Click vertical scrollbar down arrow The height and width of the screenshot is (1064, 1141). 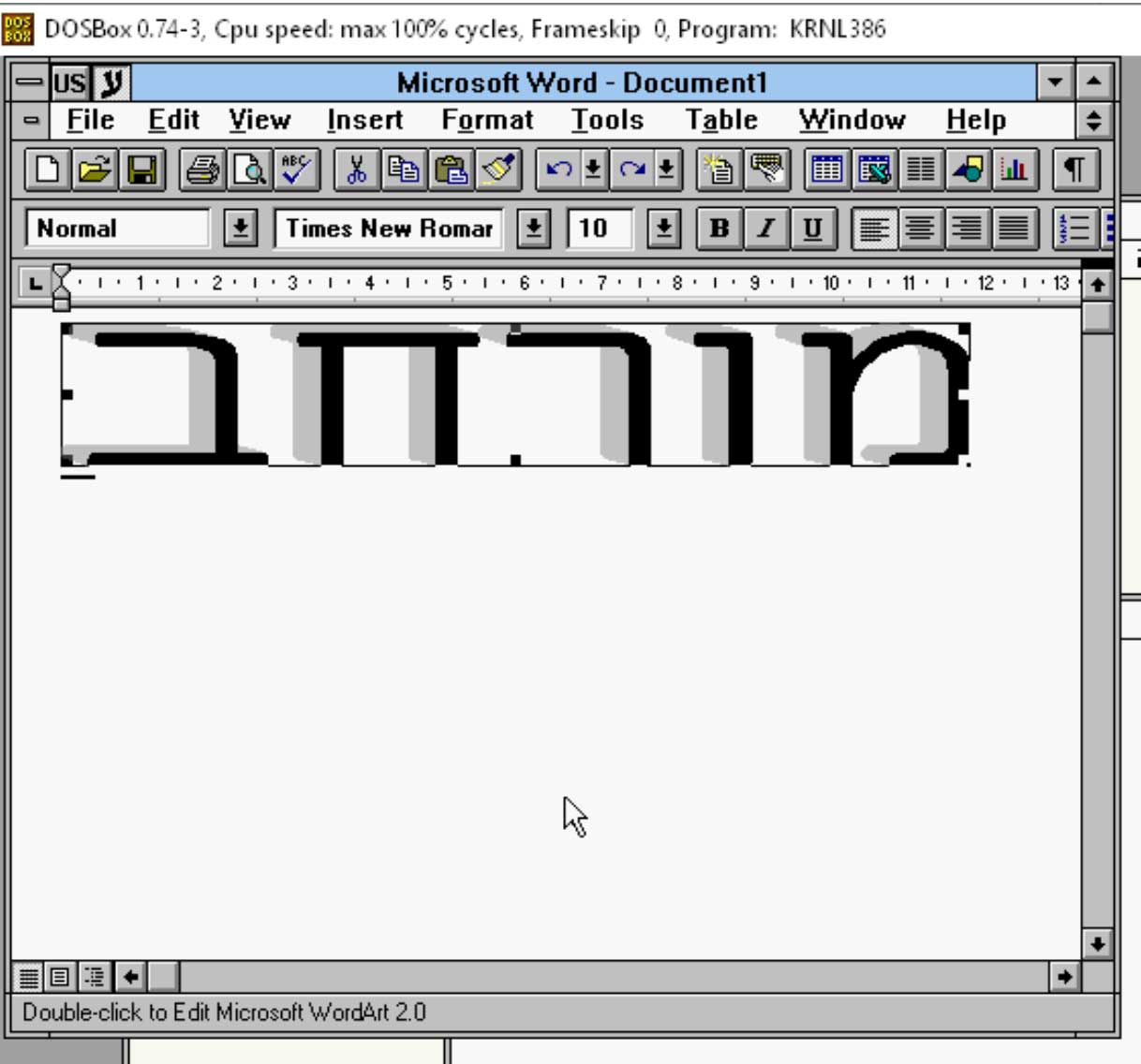click(x=1097, y=943)
